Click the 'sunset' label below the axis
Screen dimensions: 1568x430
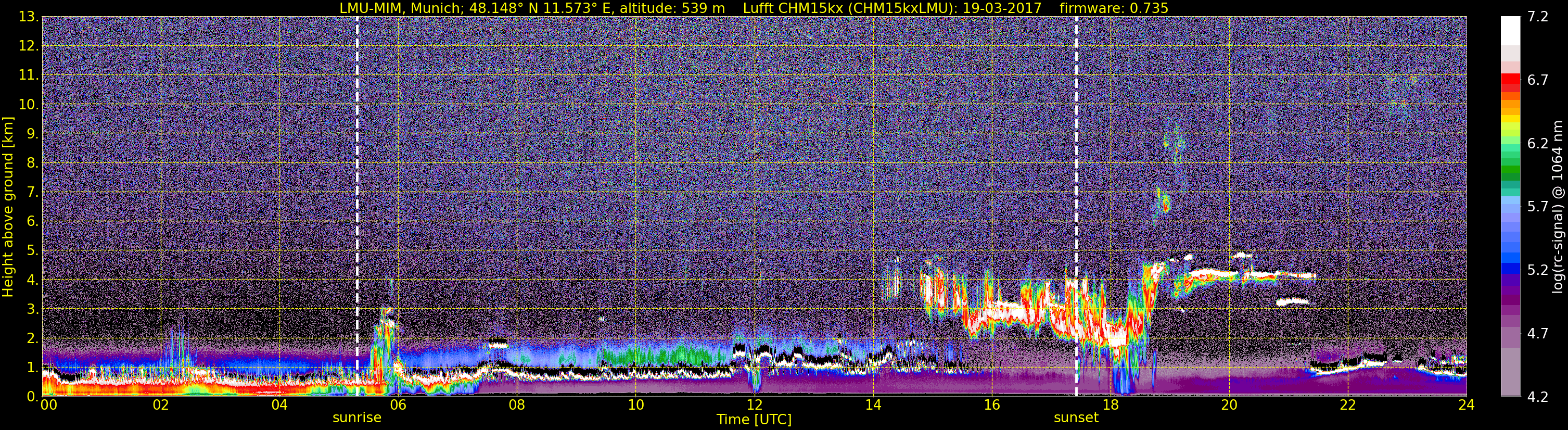[x=1076, y=418]
